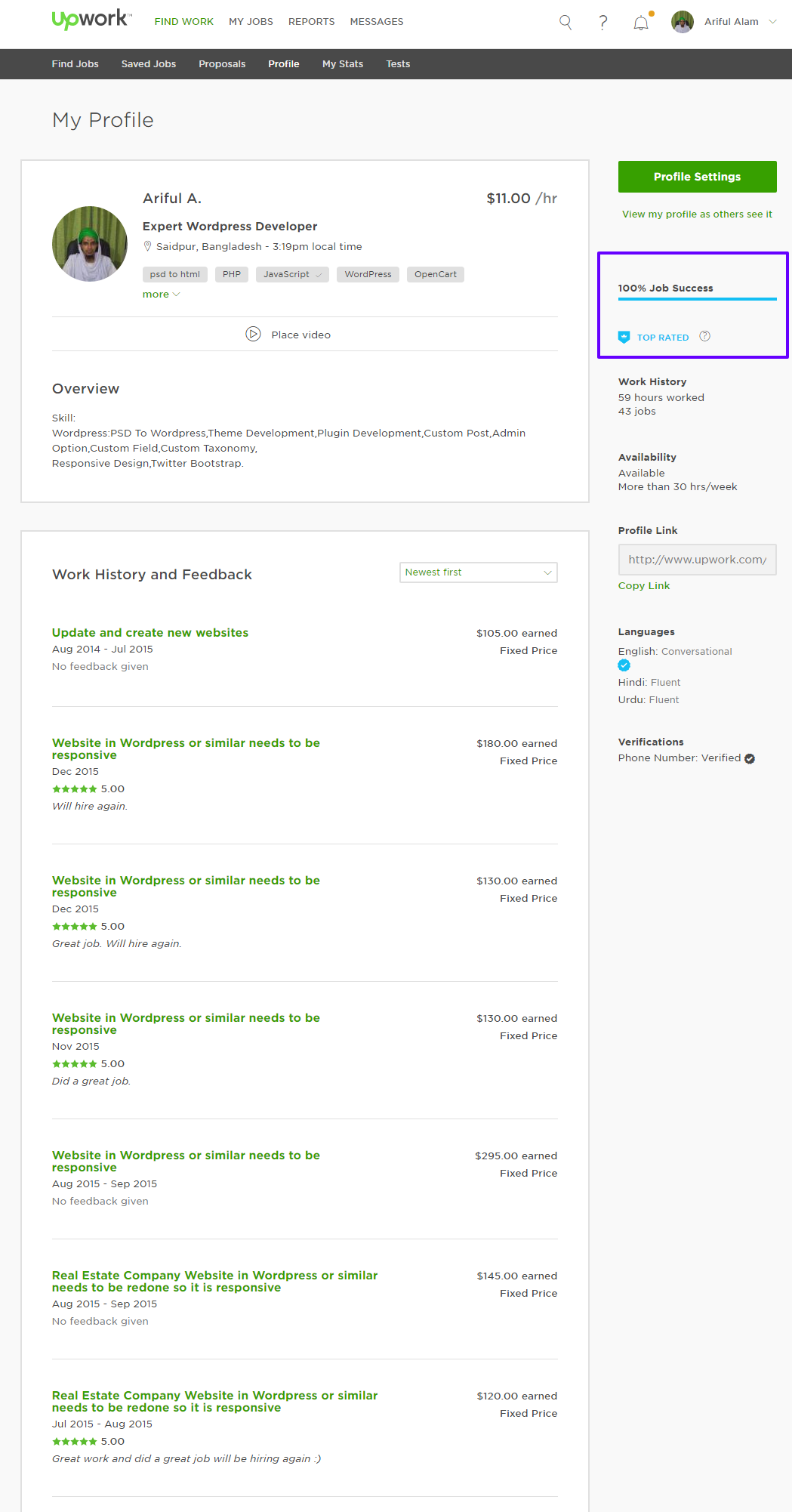The height and width of the screenshot is (1512, 792).
Task: Expand more skills with the more link
Action: click(161, 295)
